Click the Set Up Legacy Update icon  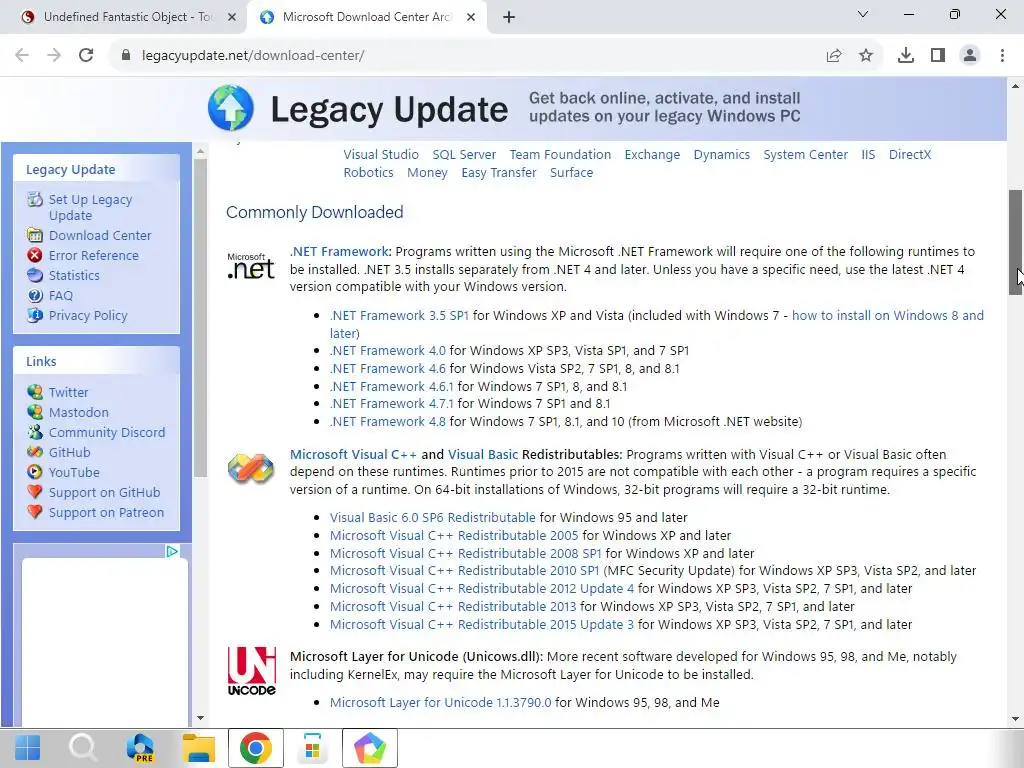[x=35, y=199]
